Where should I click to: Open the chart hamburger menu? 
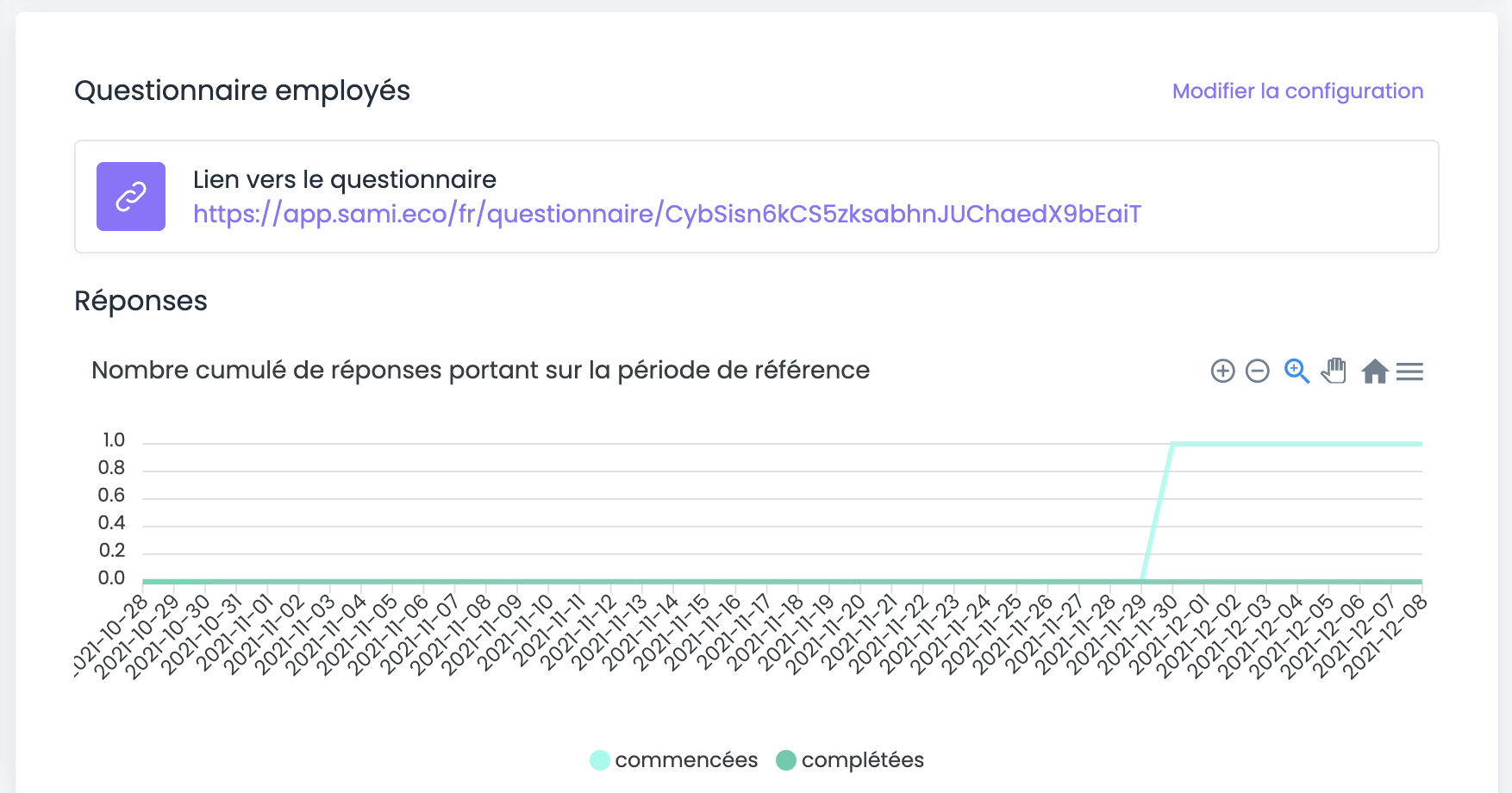(1409, 372)
